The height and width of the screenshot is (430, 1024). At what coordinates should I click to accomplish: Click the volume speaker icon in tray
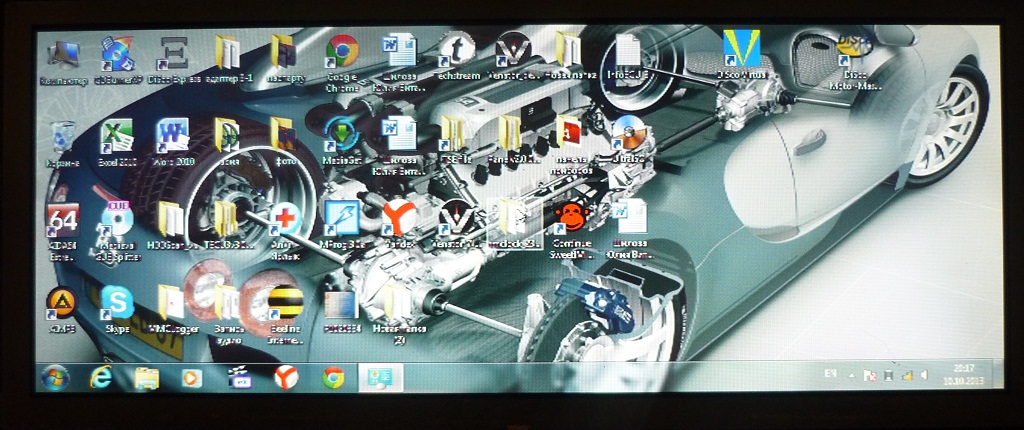[x=924, y=375]
